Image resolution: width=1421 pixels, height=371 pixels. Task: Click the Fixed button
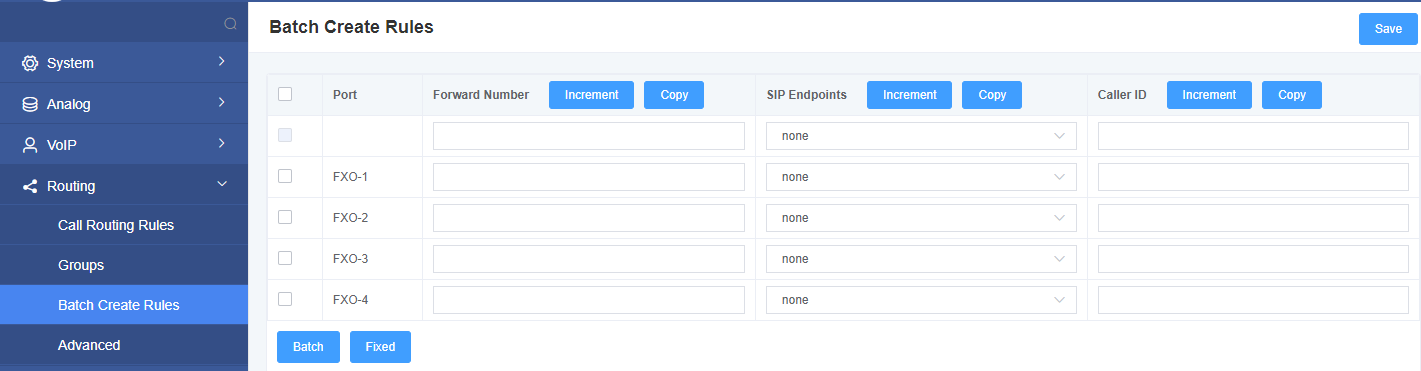tap(380, 346)
